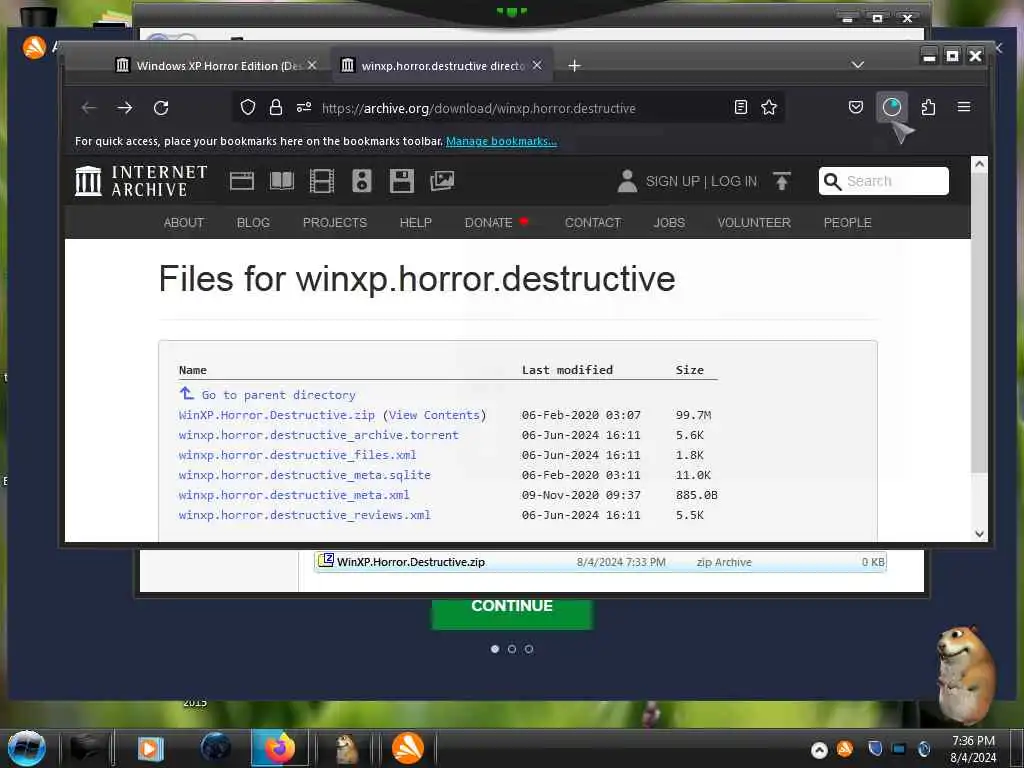
Task: Open the BLOG menu item
Action: coord(253,223)
